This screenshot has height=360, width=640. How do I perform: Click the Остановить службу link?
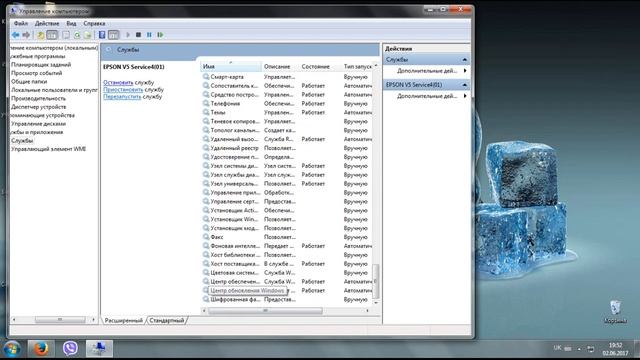pos(118,82)
